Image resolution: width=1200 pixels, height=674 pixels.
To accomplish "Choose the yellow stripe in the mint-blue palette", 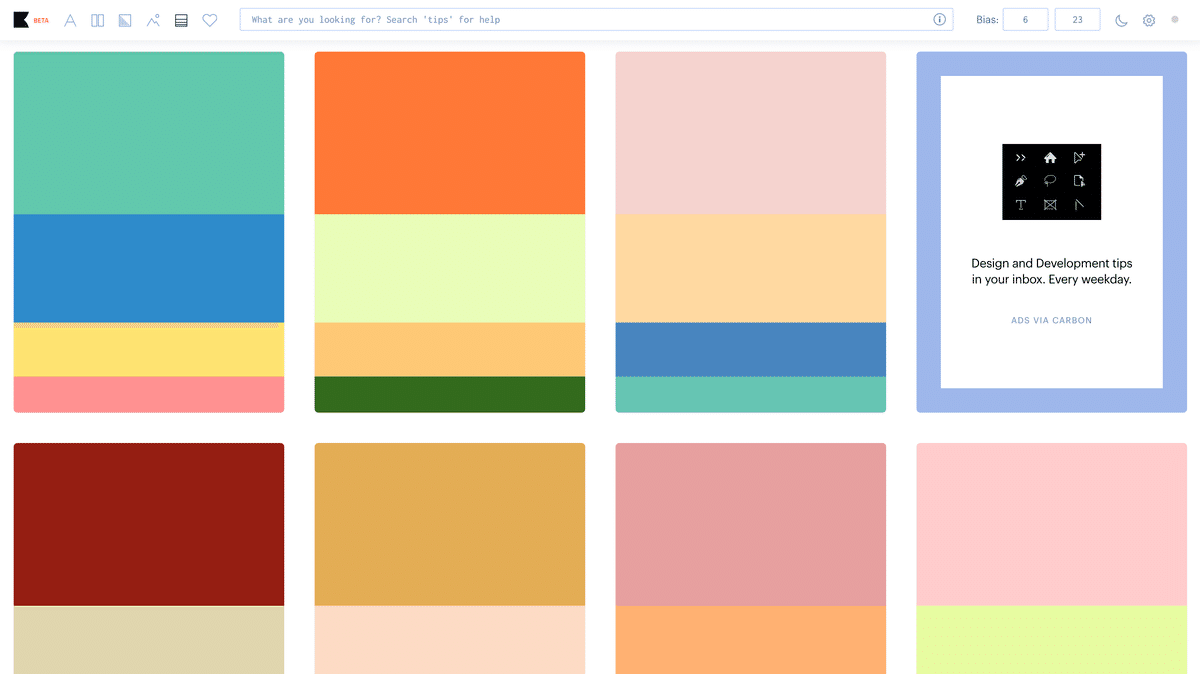I will pyautogui.click(x=149, y=349).
